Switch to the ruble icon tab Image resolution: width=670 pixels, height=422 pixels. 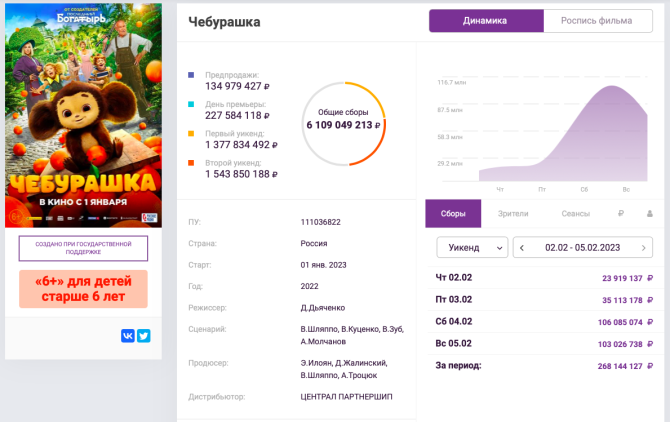point(621,214)
